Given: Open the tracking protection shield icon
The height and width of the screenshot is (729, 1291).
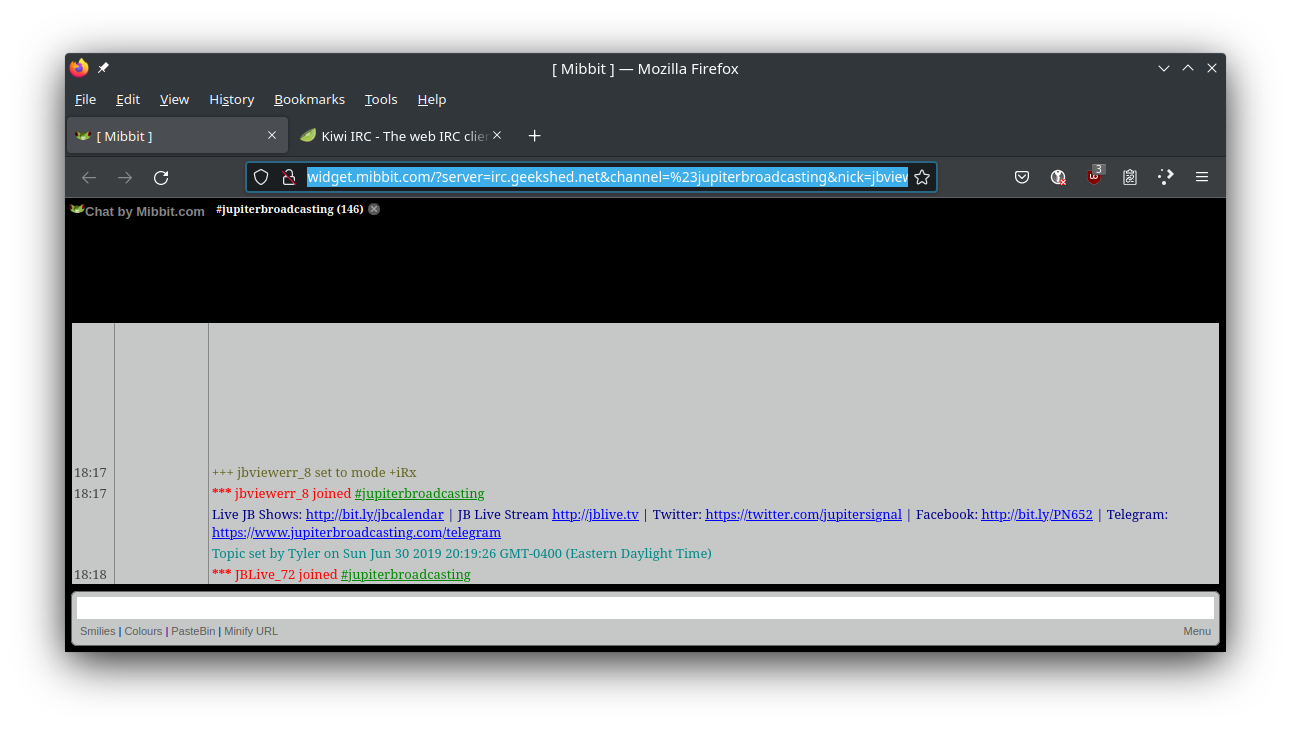Looking at the screenshot, I should coord(261,177).
